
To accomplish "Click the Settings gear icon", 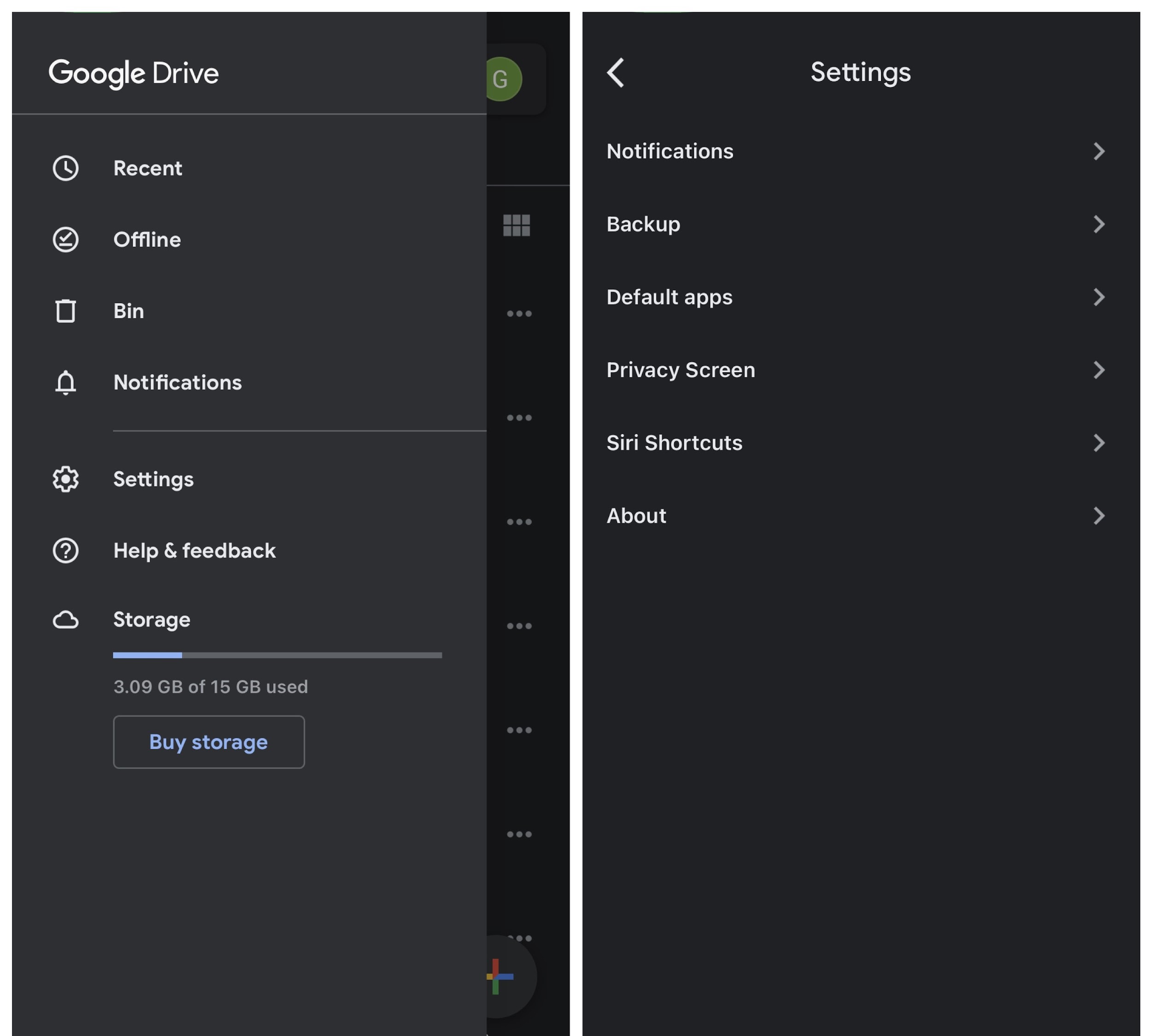I will coord(65,479).
